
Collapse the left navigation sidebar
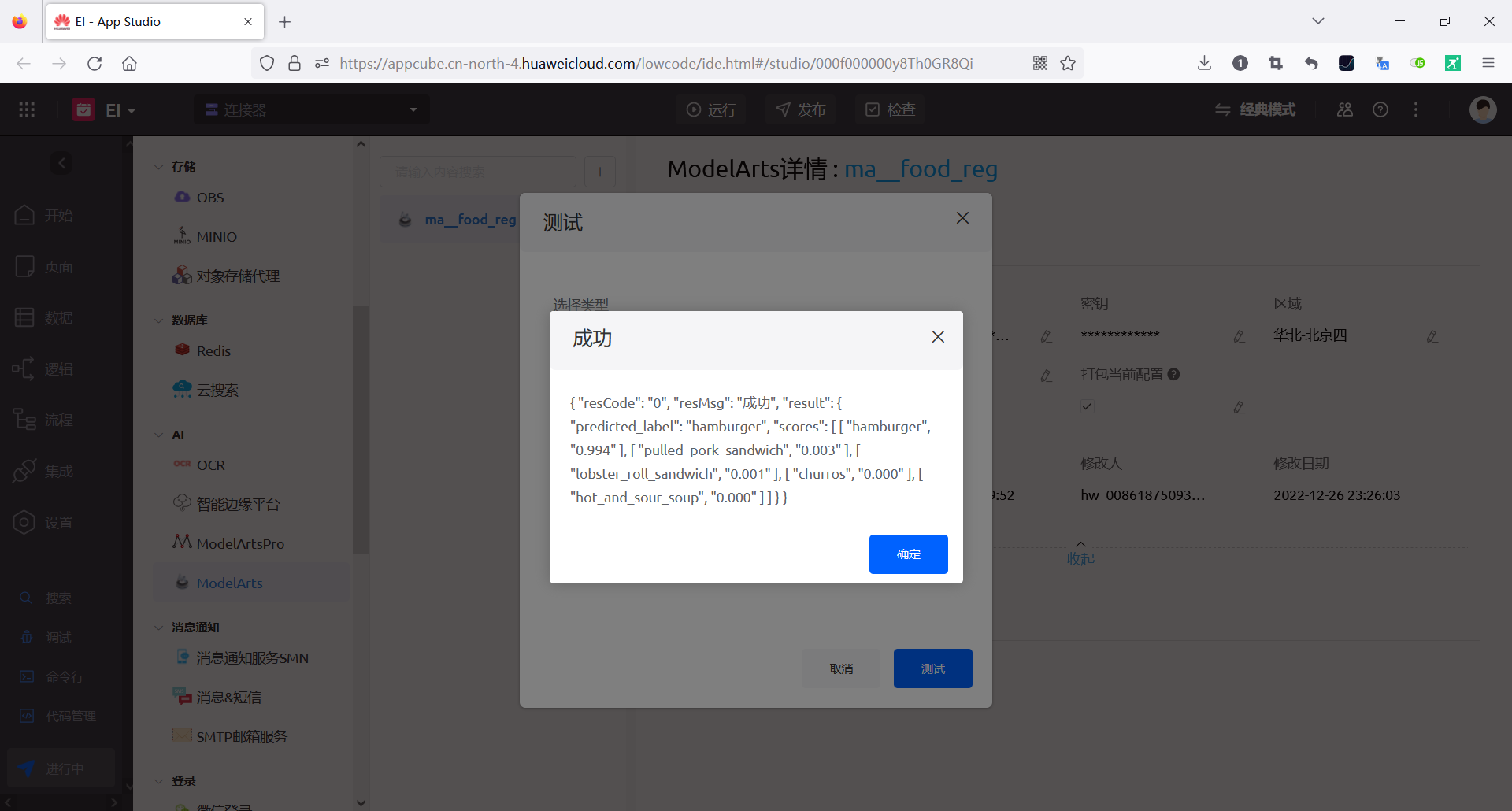tap(61, 163)
